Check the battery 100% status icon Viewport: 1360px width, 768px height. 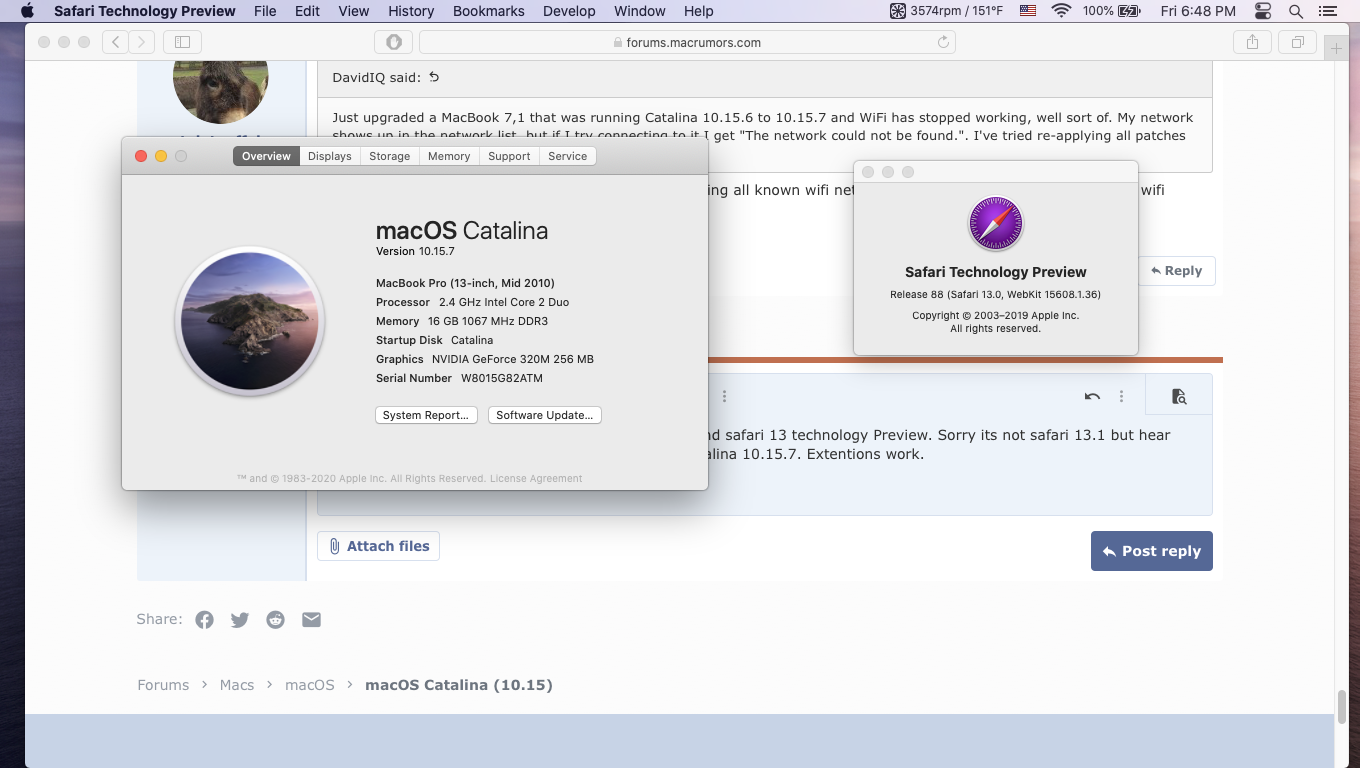click(1111, 11)
